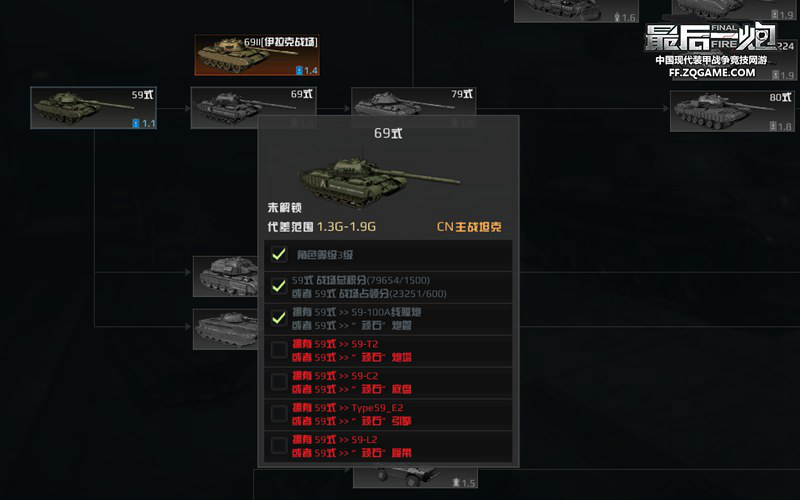Click the tier icon on 69II card
800x500 pixels.
click(x=299, y=70)
